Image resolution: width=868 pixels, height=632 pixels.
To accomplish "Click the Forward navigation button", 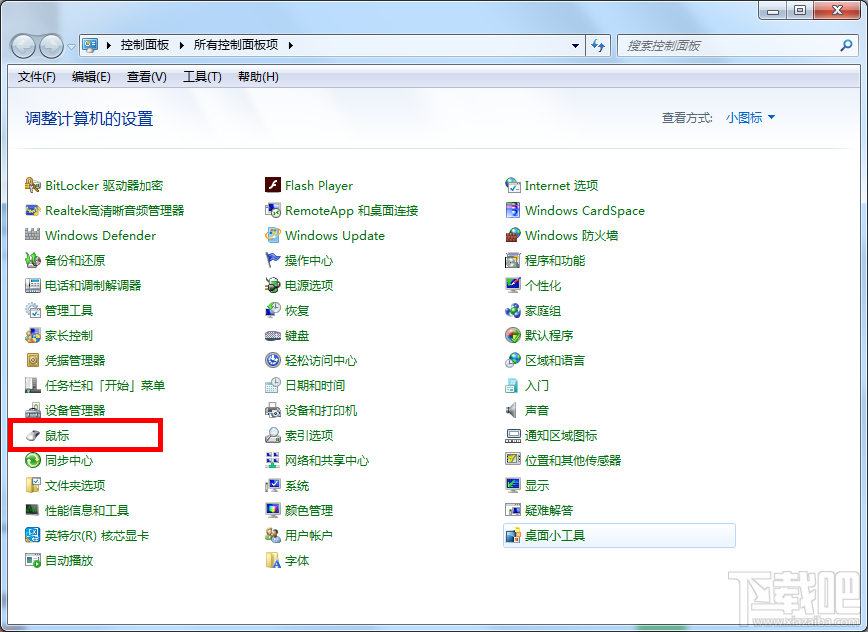I will pyautogui.click(x=51, y=46).
